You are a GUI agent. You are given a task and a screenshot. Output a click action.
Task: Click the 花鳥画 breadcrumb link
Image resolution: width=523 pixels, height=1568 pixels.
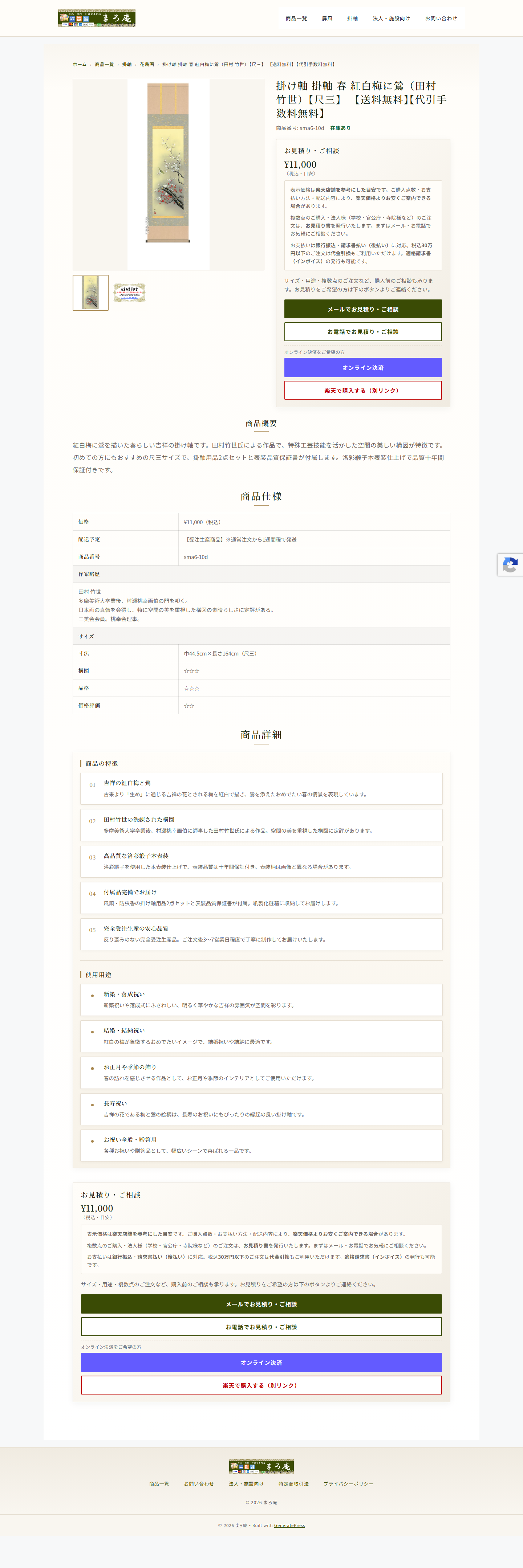(147, 65)
